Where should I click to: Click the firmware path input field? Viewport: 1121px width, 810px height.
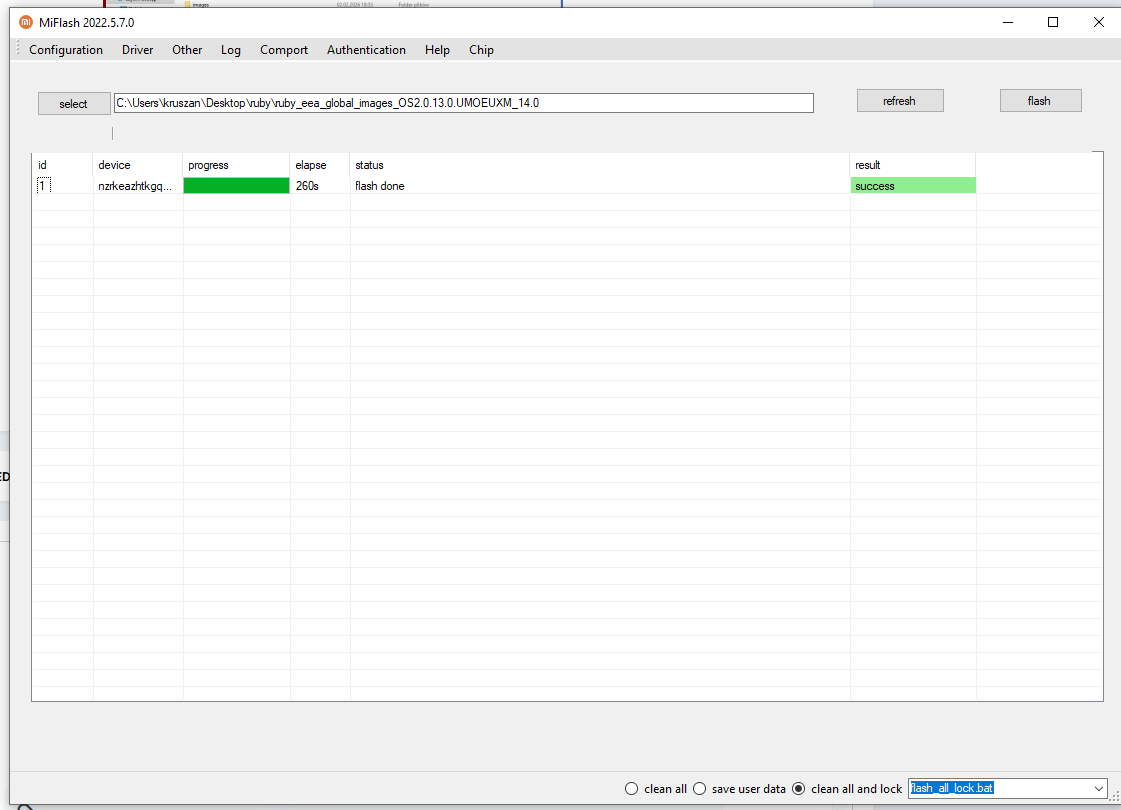coord(463,103)
